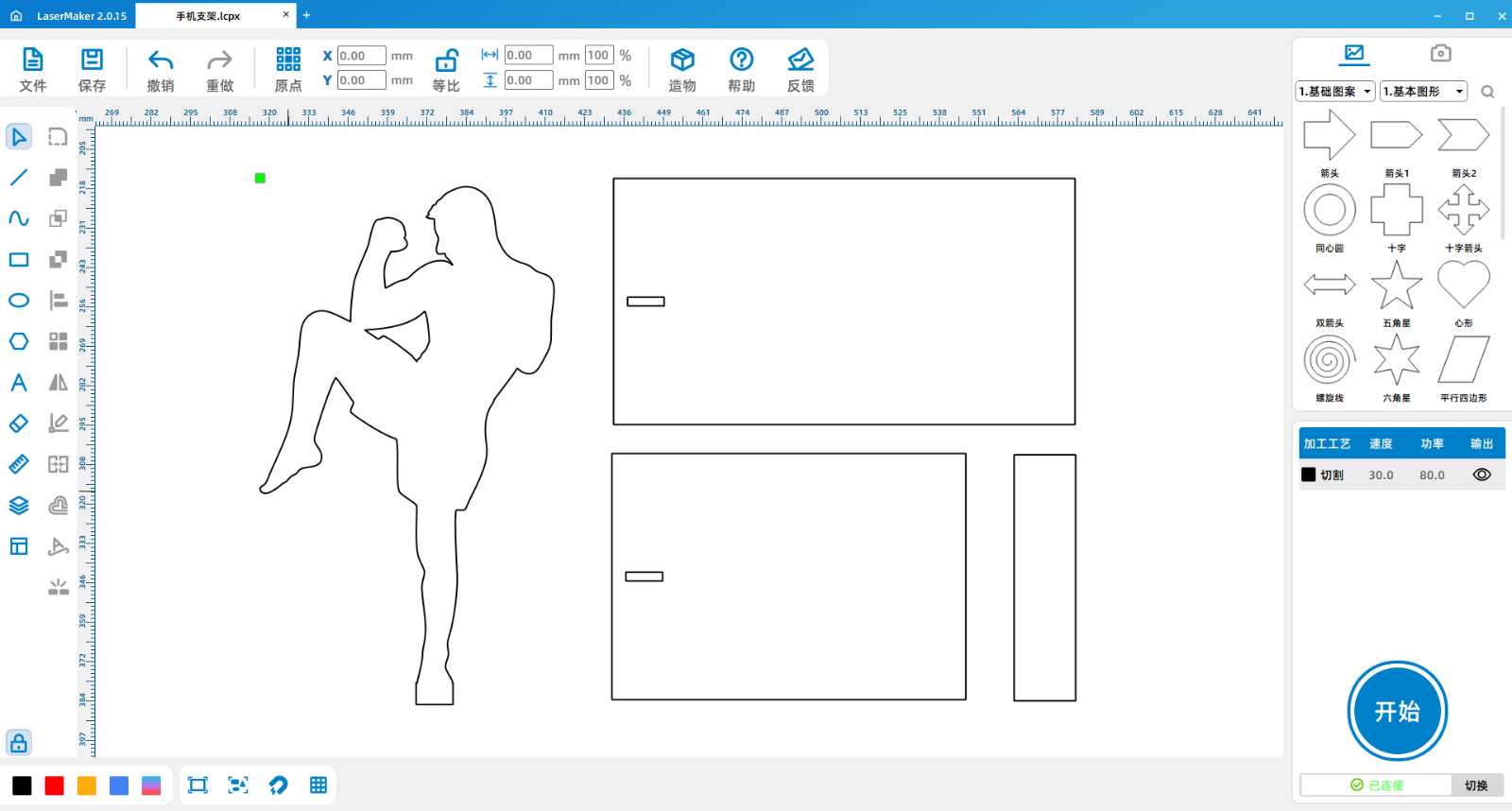Select the polygon hexagon tool

click(x=19, y=341)
